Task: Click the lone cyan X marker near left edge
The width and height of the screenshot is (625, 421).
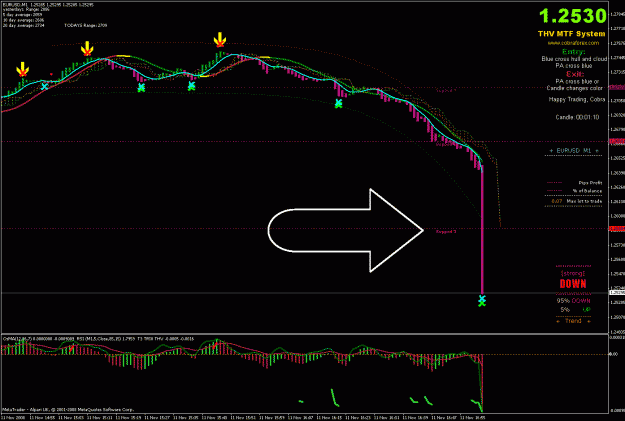Action: tap(44, 86)
